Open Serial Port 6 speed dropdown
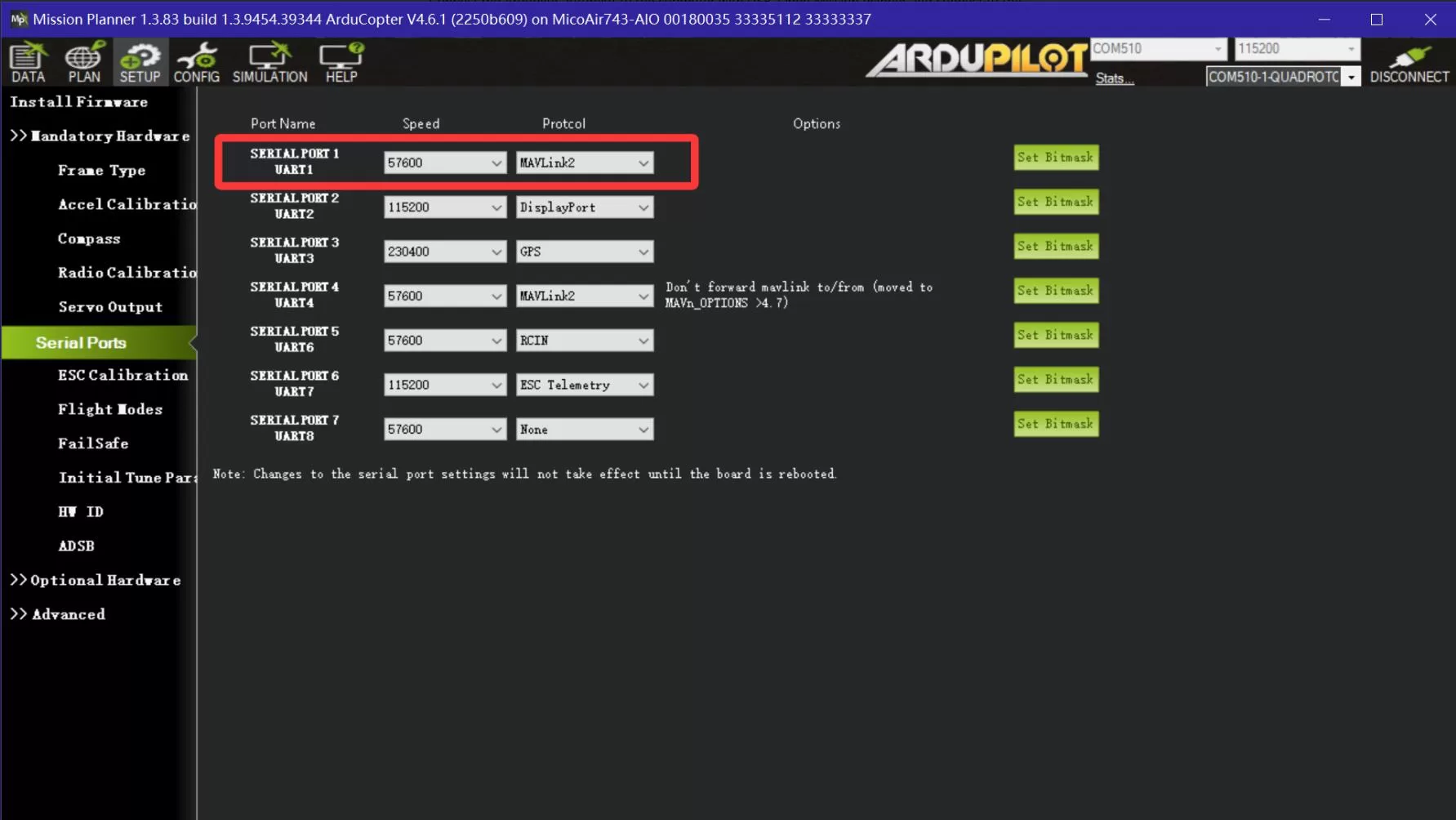 click(444, 385)
